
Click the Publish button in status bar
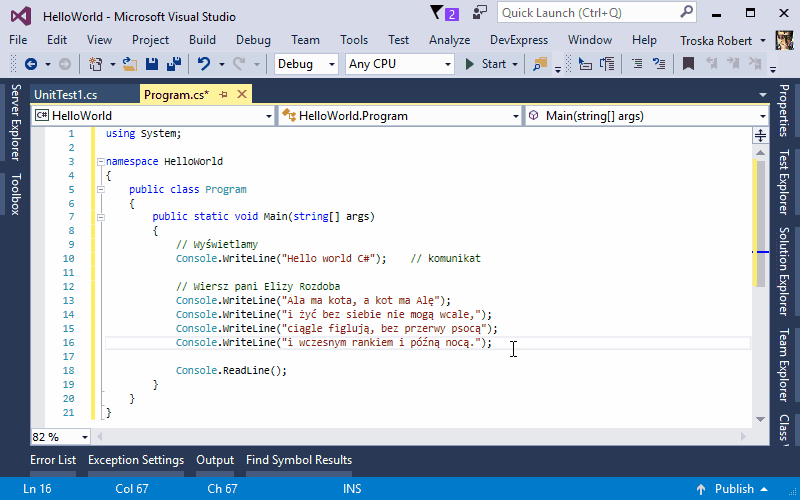pos(732,489)
